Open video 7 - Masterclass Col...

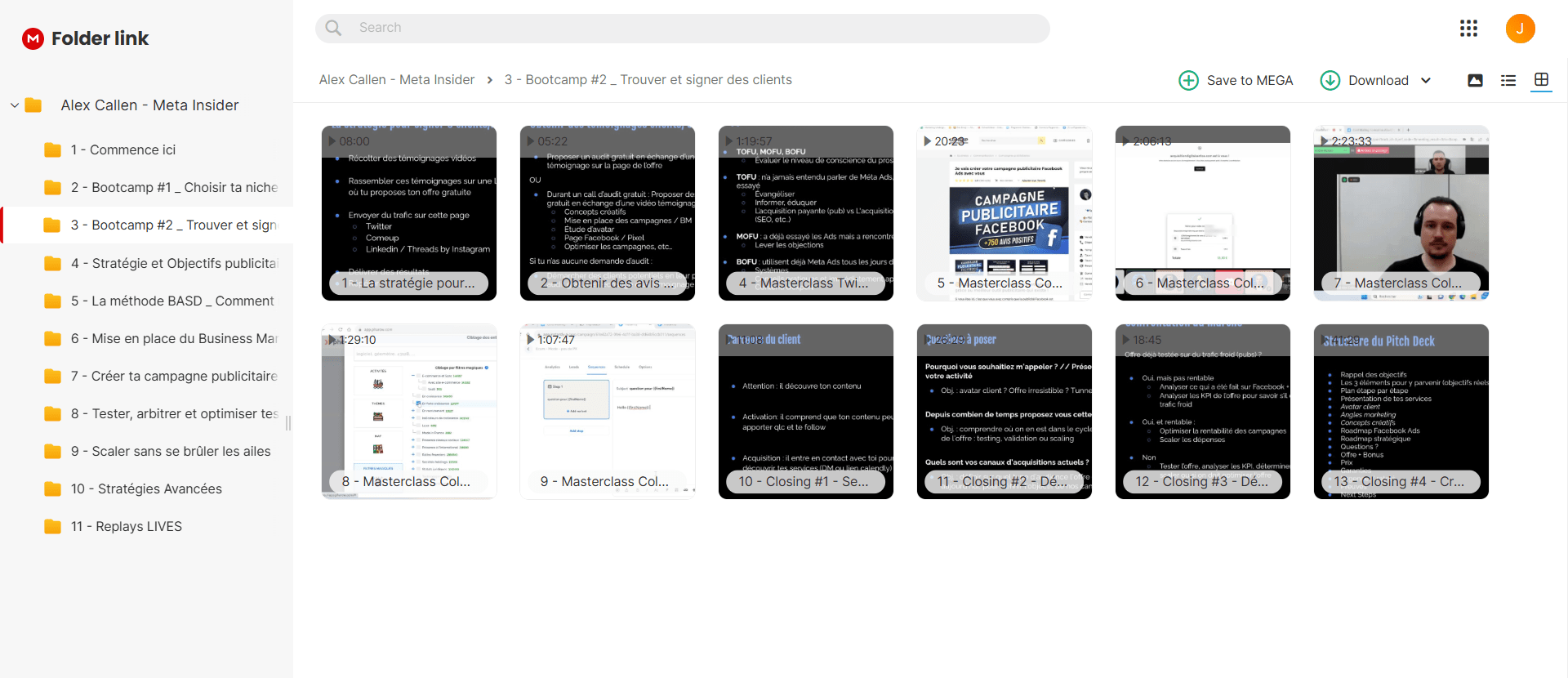click(x=1401, y=213)
